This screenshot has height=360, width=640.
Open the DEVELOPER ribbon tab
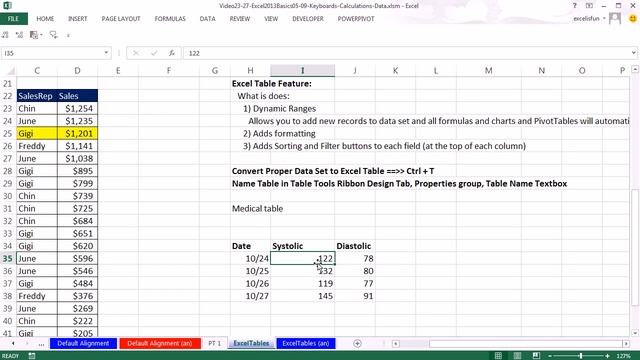(308, 19)
